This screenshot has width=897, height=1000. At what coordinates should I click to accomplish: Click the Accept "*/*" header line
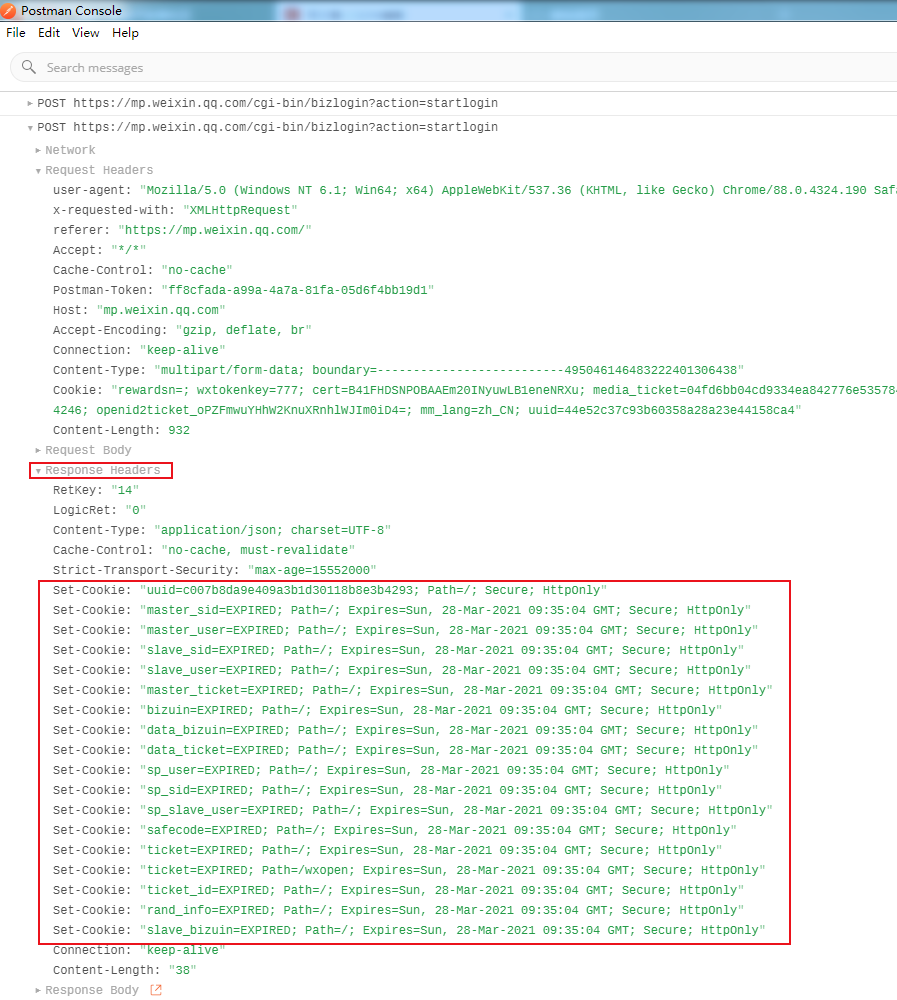click(100, 250)
